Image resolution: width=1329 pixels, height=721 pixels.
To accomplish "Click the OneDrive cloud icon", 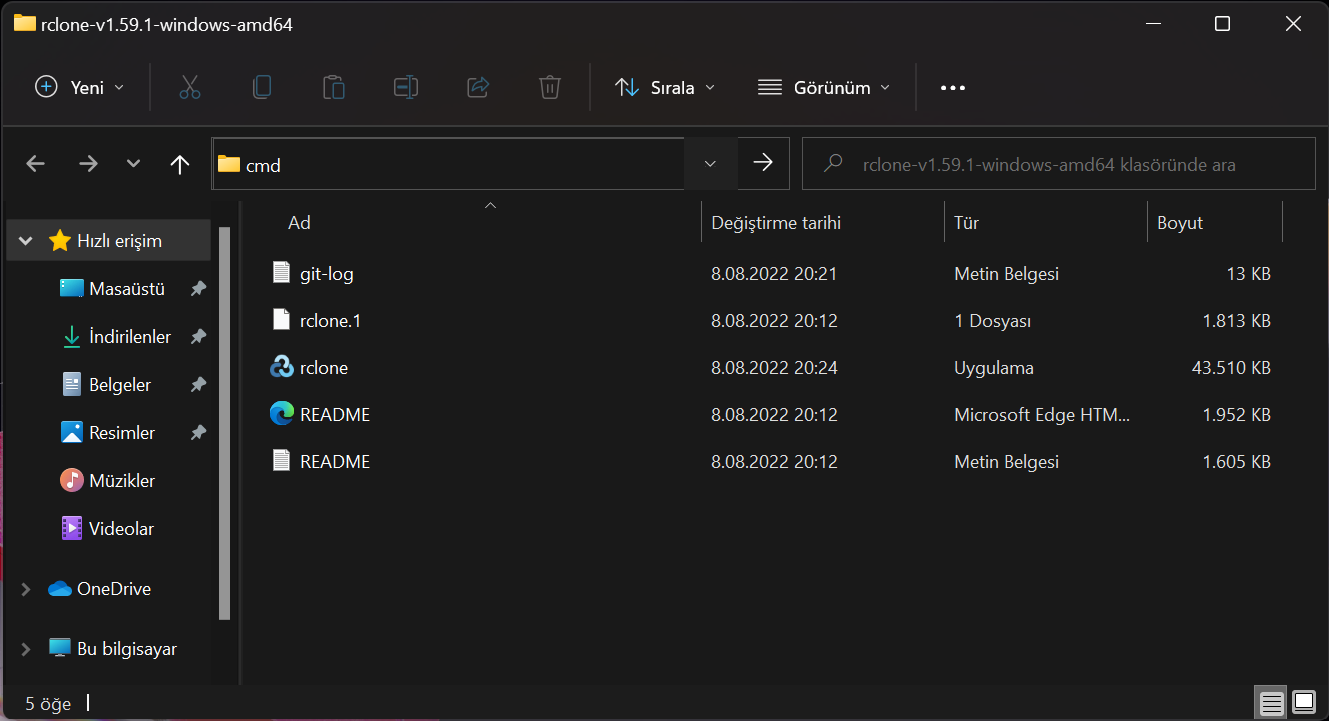I will 60,589.
